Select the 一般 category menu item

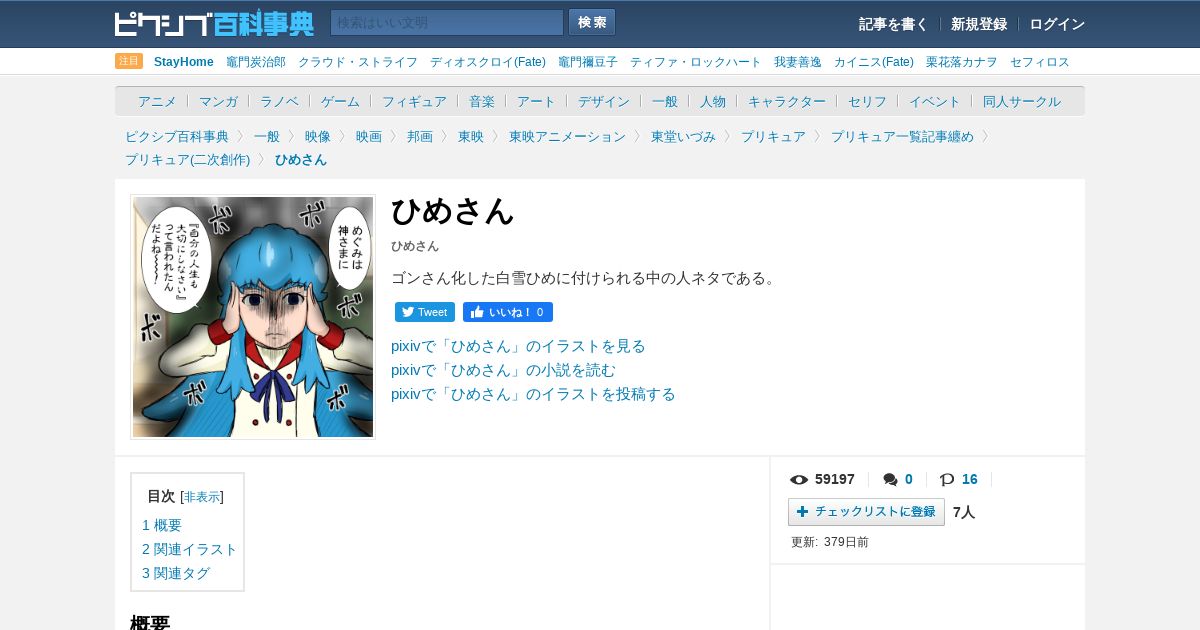pyautogui.click(x=665, y=101)
